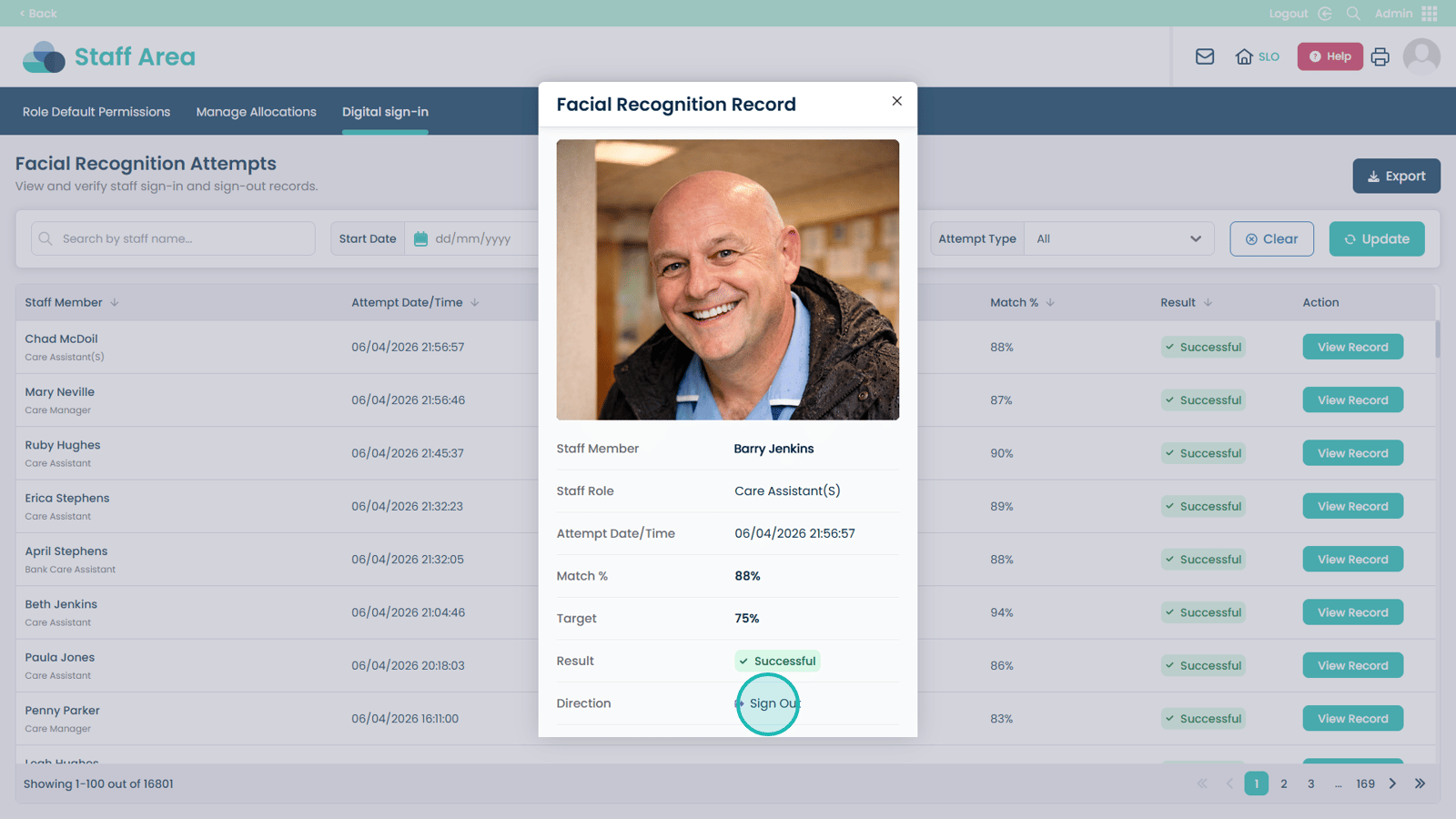The width and height of the screenshot is (1456, 819).
Task: Click the Start Date calendar icon
Action: point(420,238)
